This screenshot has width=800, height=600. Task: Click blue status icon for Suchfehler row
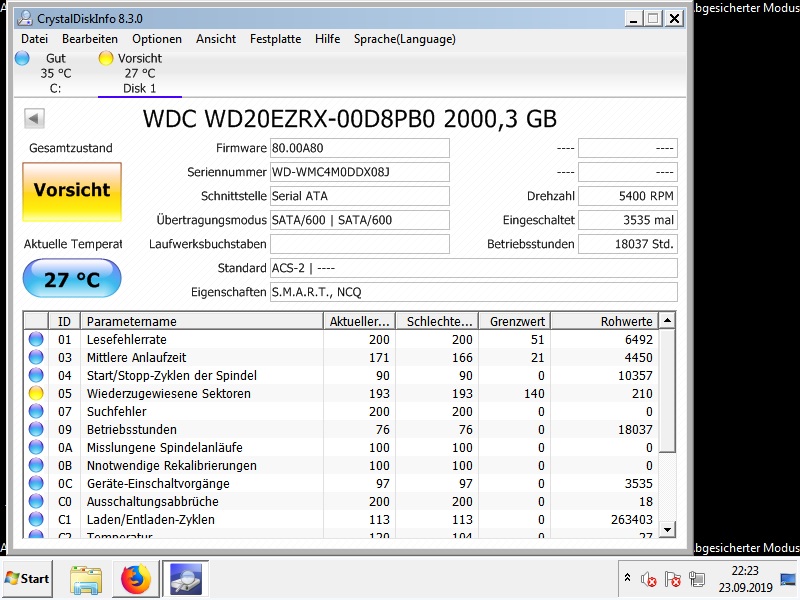(x=36, y=412)
